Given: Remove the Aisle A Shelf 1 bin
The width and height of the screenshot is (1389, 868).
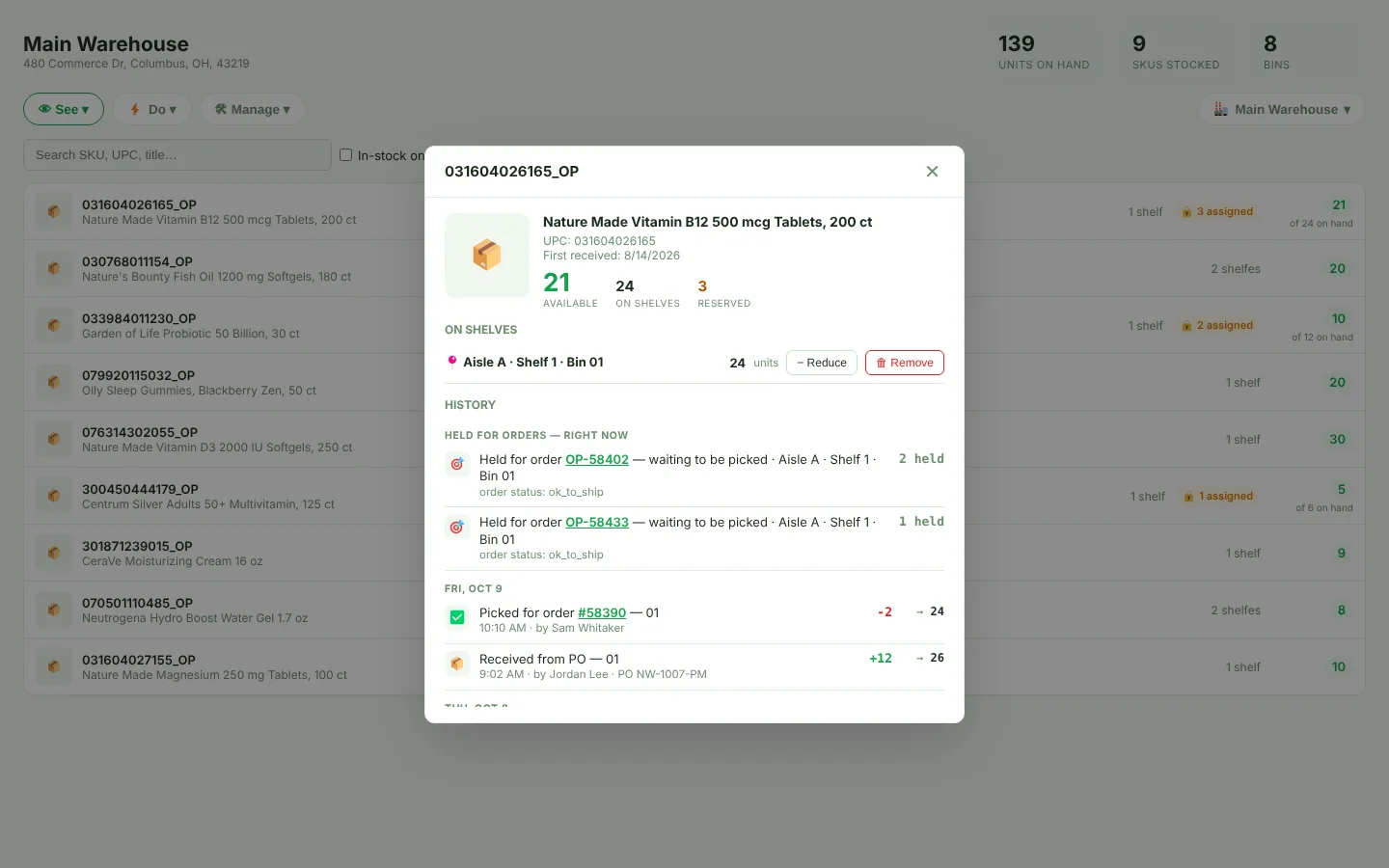Looking at the screenshot, I should point(905,363).
